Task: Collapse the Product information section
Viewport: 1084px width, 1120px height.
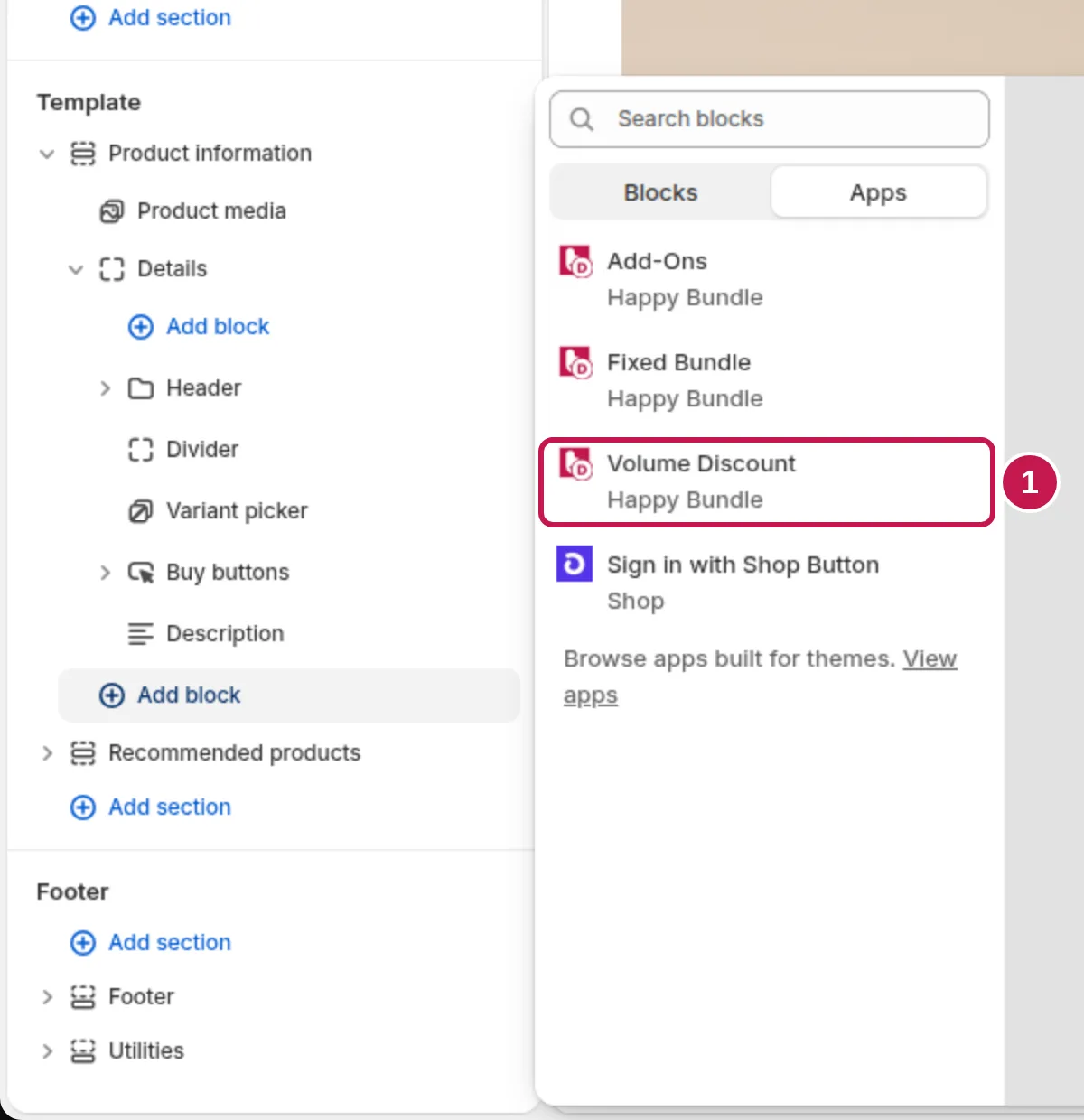Action: 47,154
